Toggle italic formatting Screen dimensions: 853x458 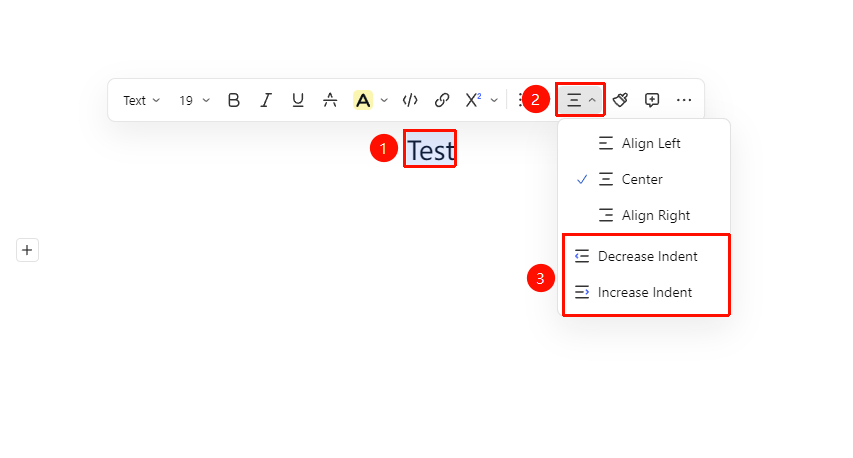(x=265, y=100)
